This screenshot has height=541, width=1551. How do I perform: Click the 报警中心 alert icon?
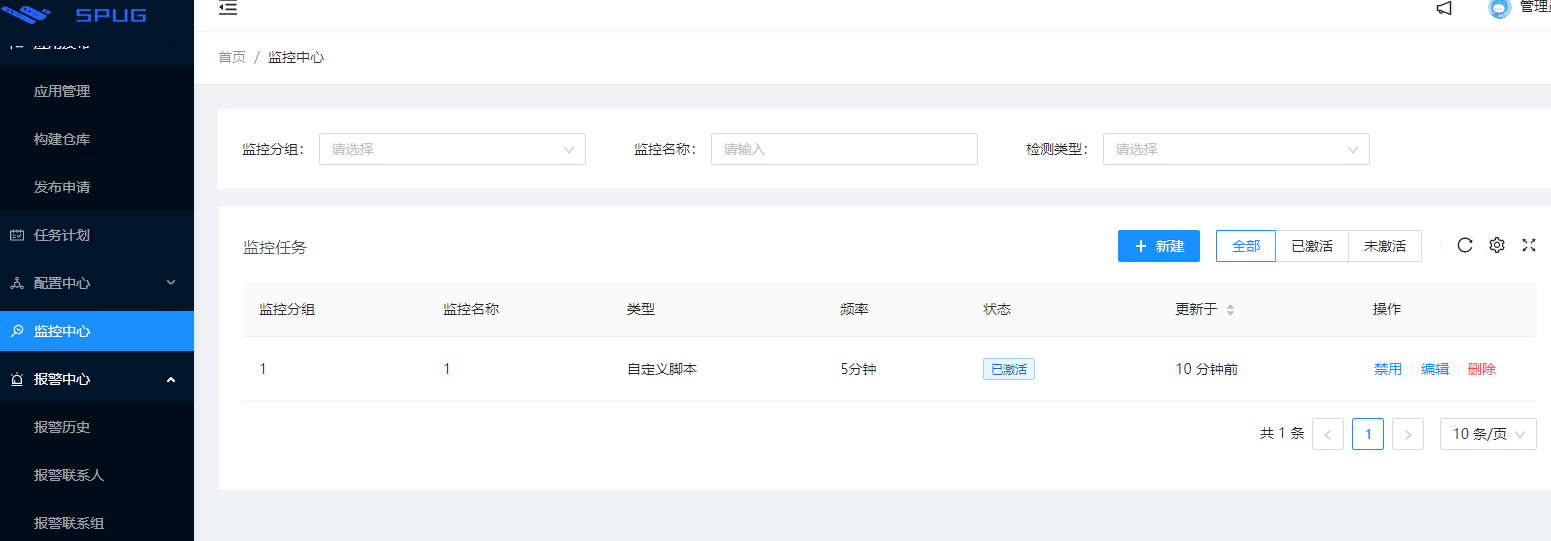[17, 379]
